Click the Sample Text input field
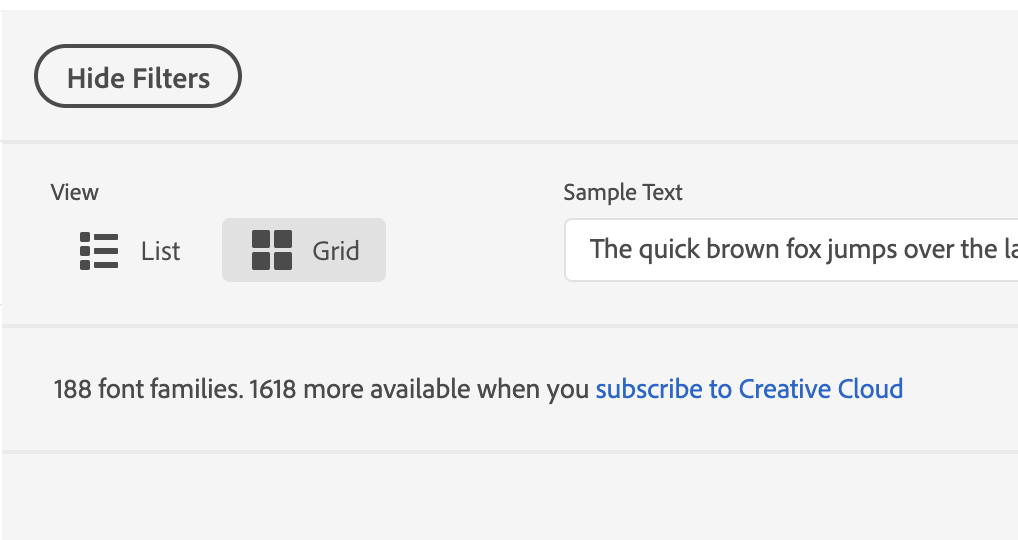Viewport: 1018px width, 540px height. click(791, 250)
